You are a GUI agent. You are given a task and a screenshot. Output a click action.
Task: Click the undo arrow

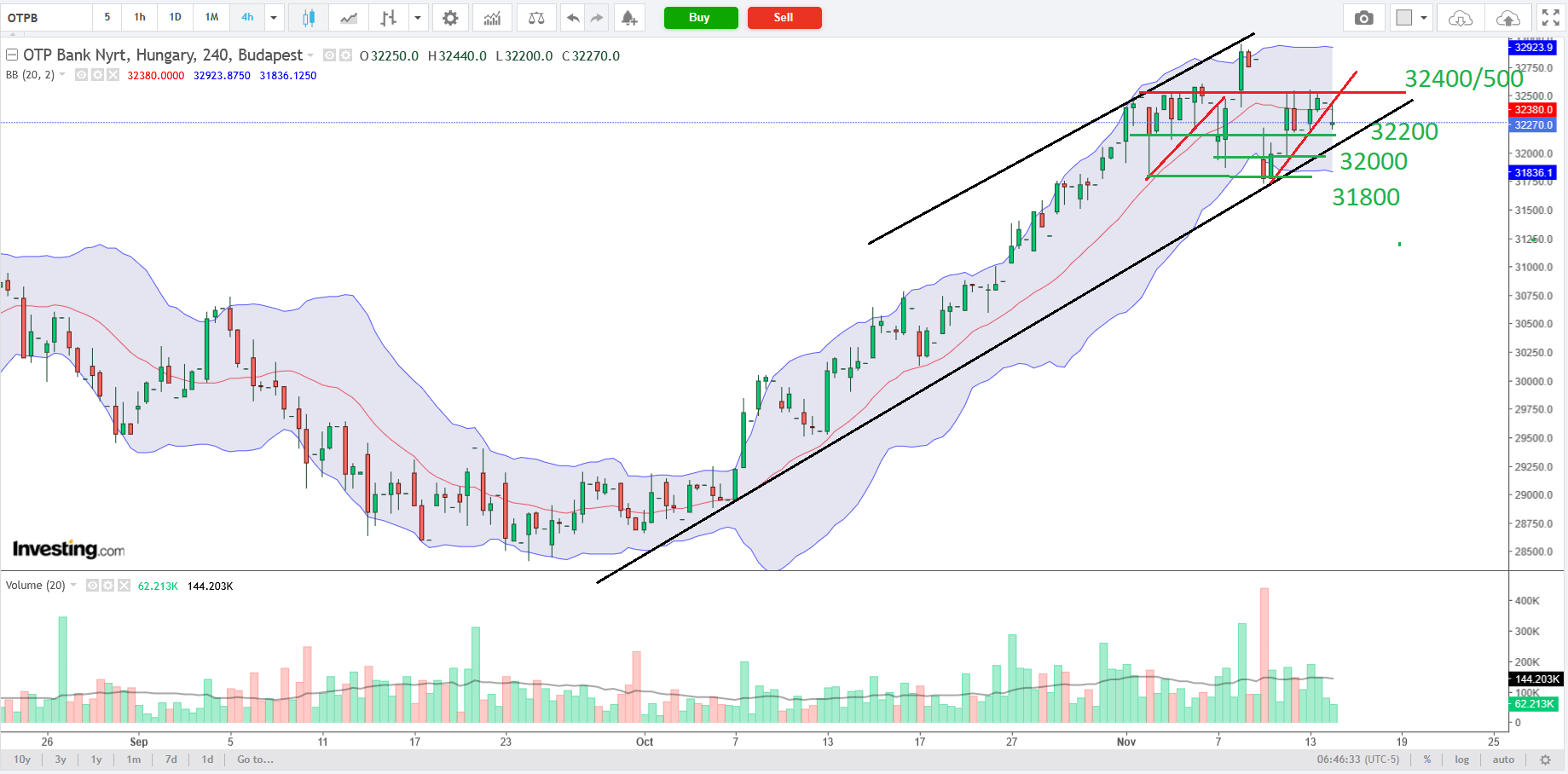573,18
